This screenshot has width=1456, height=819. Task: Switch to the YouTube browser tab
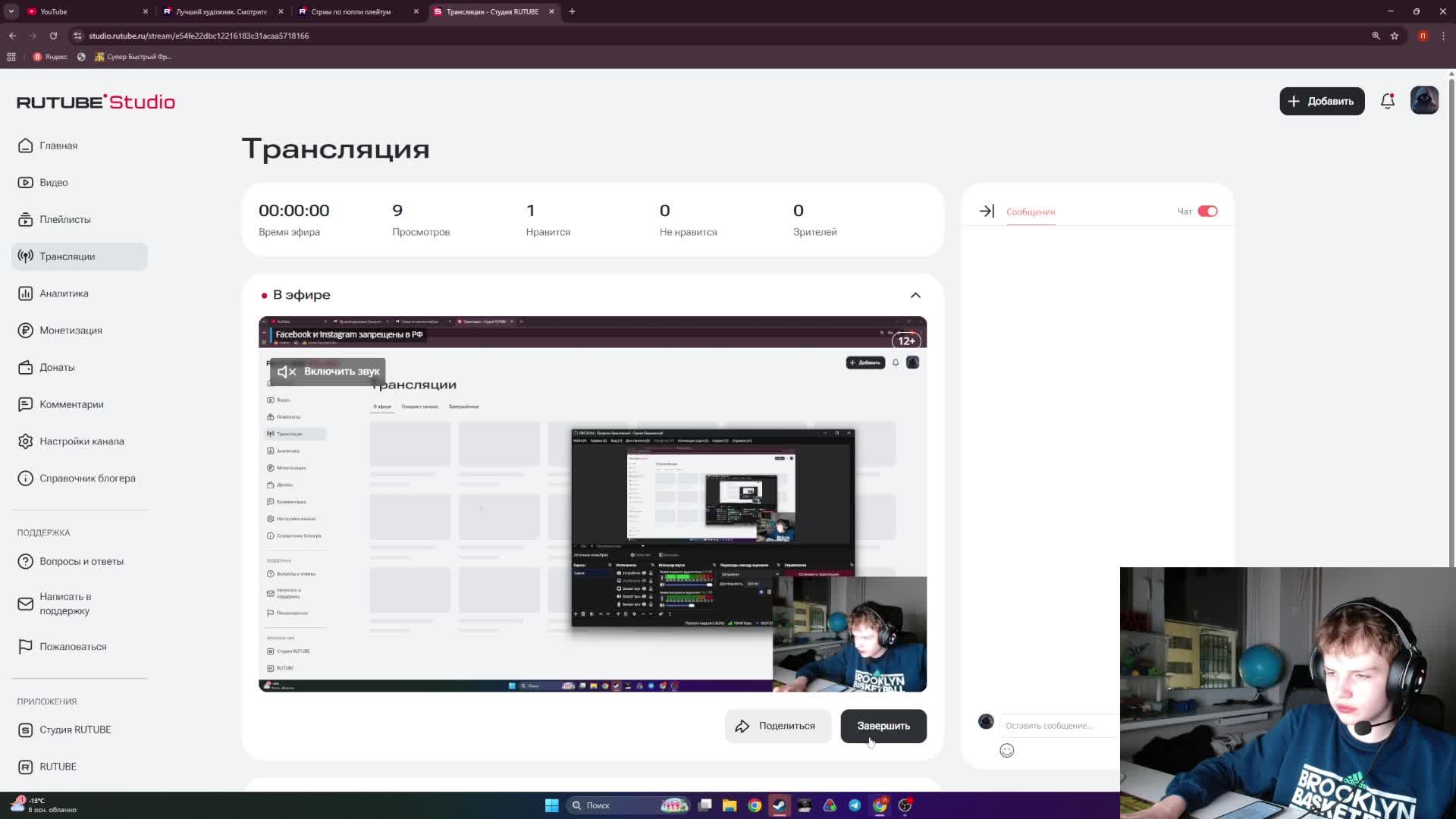point(76,11)
